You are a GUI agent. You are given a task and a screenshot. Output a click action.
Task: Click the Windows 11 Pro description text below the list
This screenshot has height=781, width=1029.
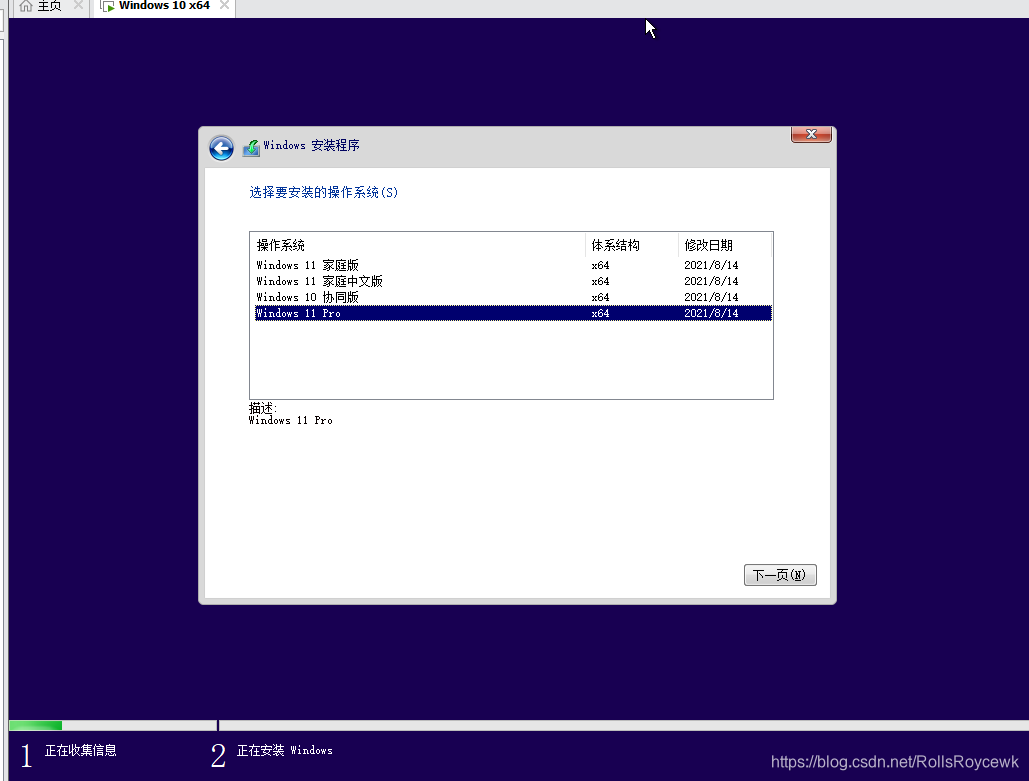290,420
